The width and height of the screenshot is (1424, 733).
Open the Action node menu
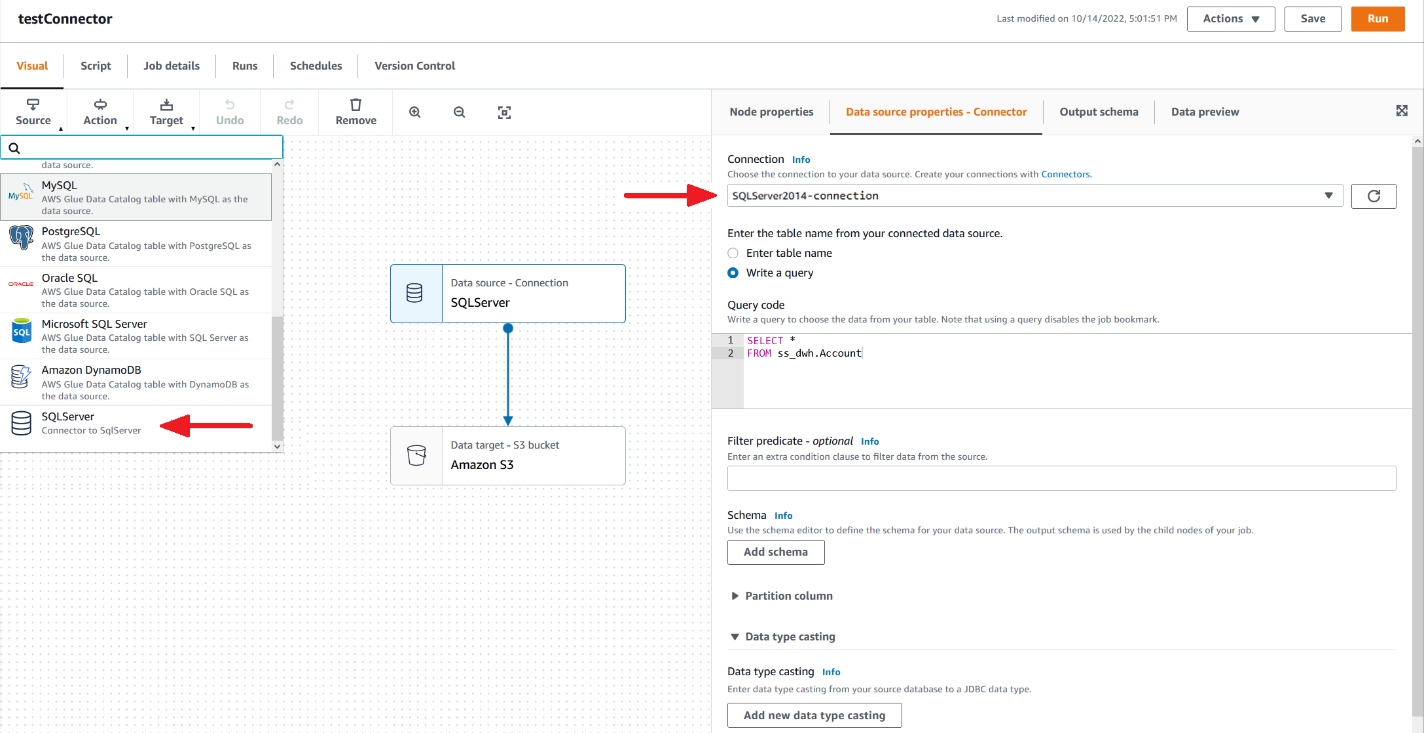[100, 112]
